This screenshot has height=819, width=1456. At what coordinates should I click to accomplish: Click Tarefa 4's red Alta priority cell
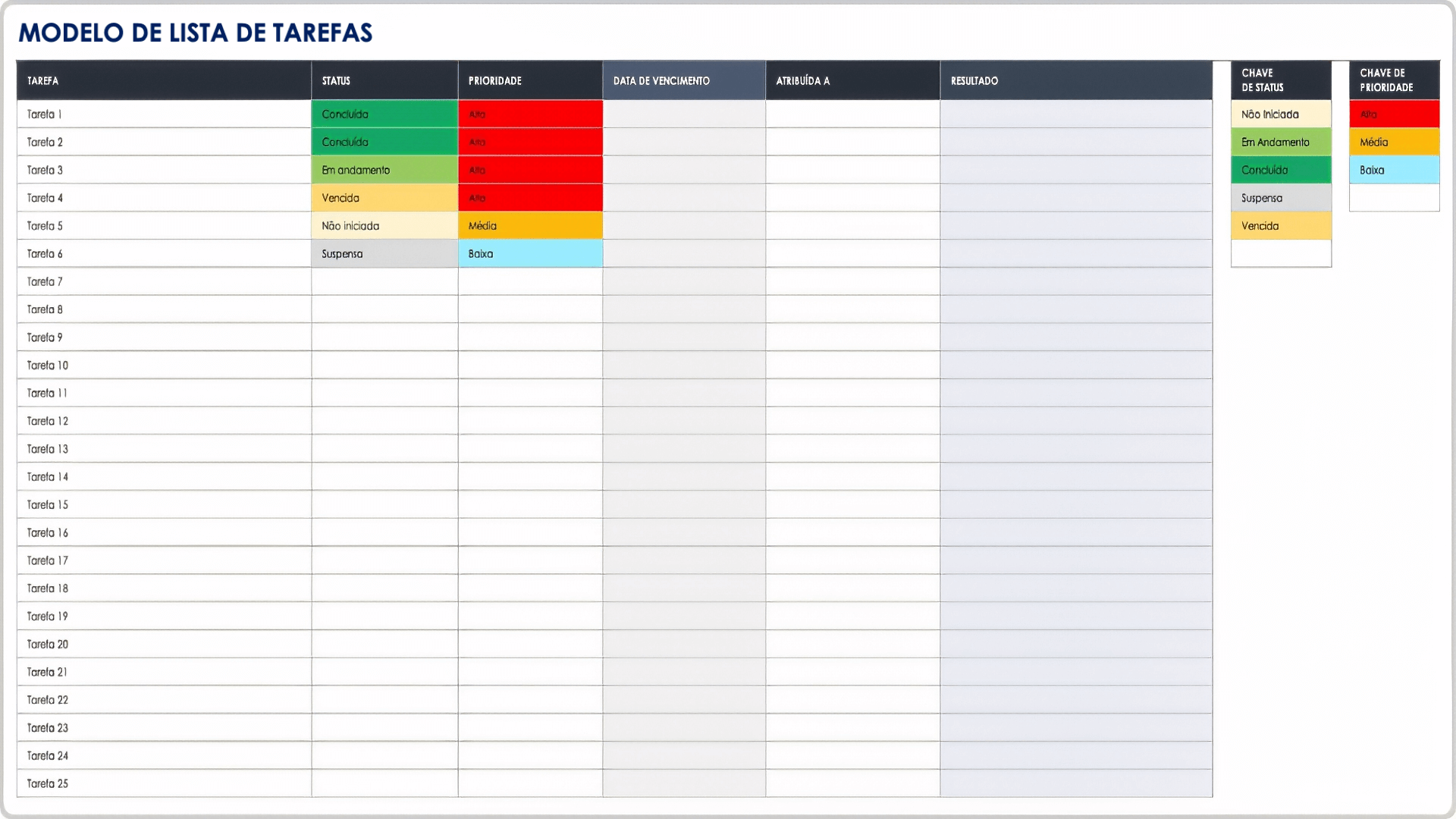[x=530, y=198]
